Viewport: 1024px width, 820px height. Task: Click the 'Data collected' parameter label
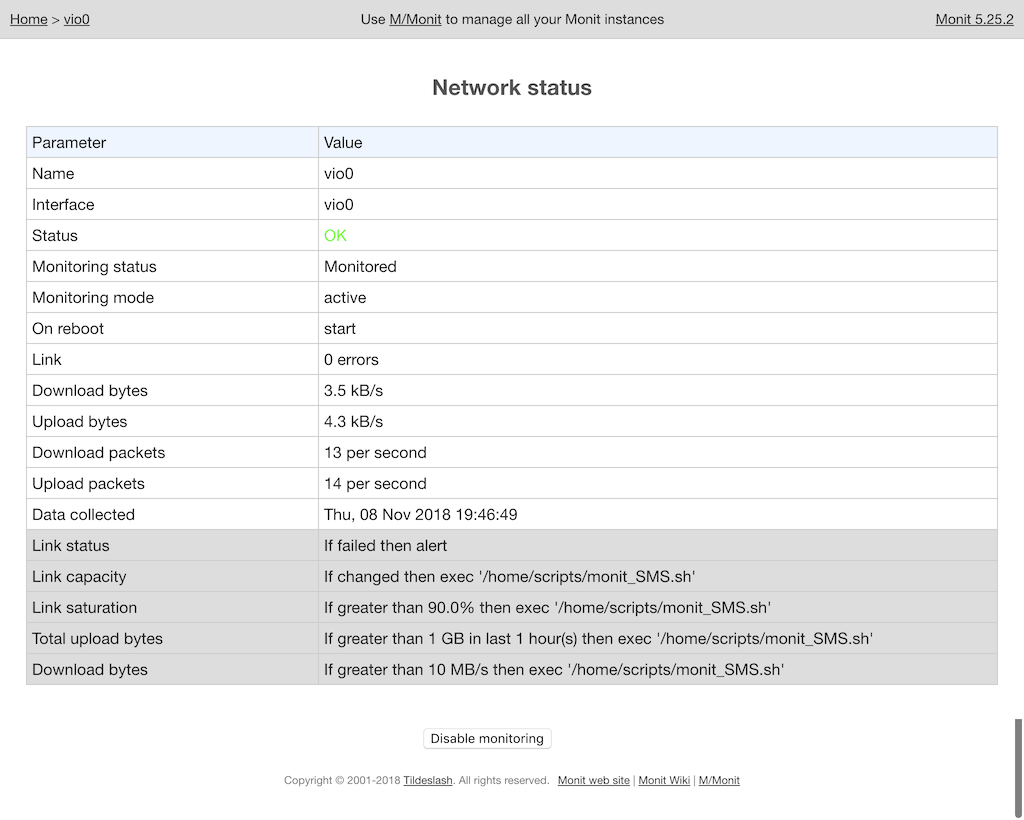coord(84,514)
